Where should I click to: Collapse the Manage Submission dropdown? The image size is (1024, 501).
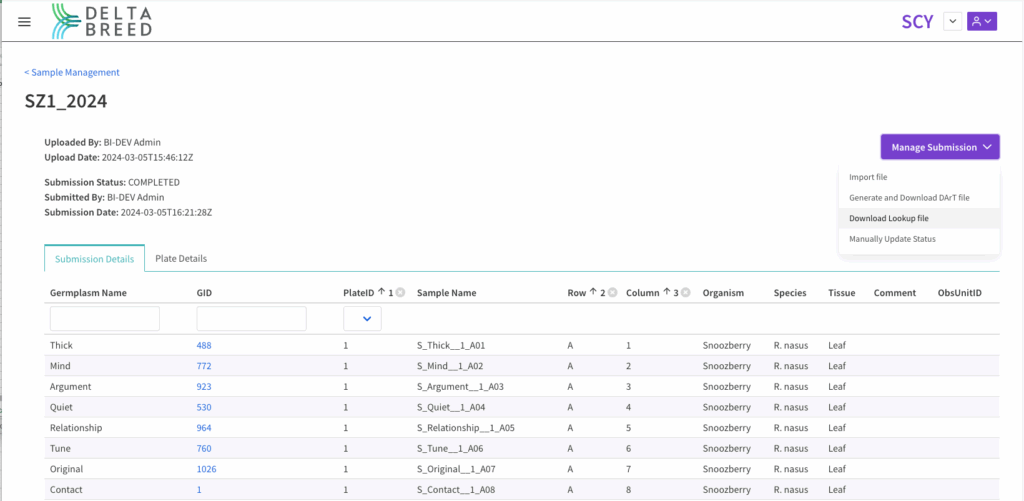tap(939, 147)
